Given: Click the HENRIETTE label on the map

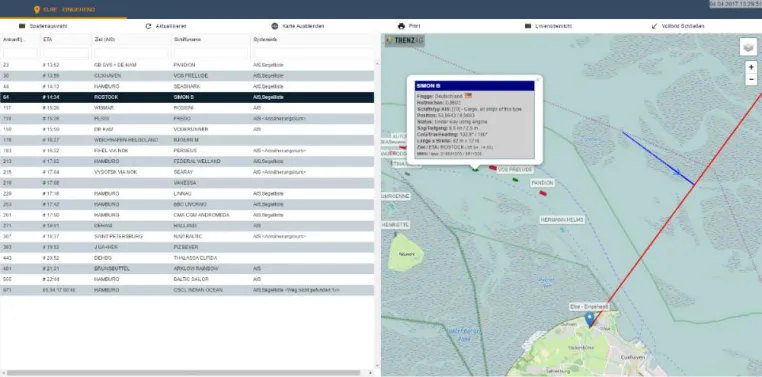Looking at the screenshot, I should coord(395,225).
